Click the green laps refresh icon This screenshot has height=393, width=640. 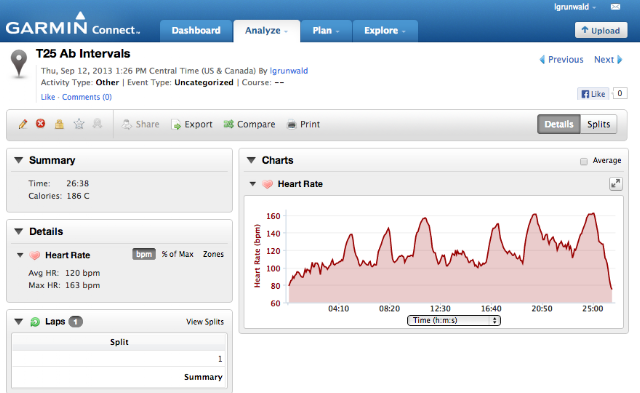coord(35,322)
